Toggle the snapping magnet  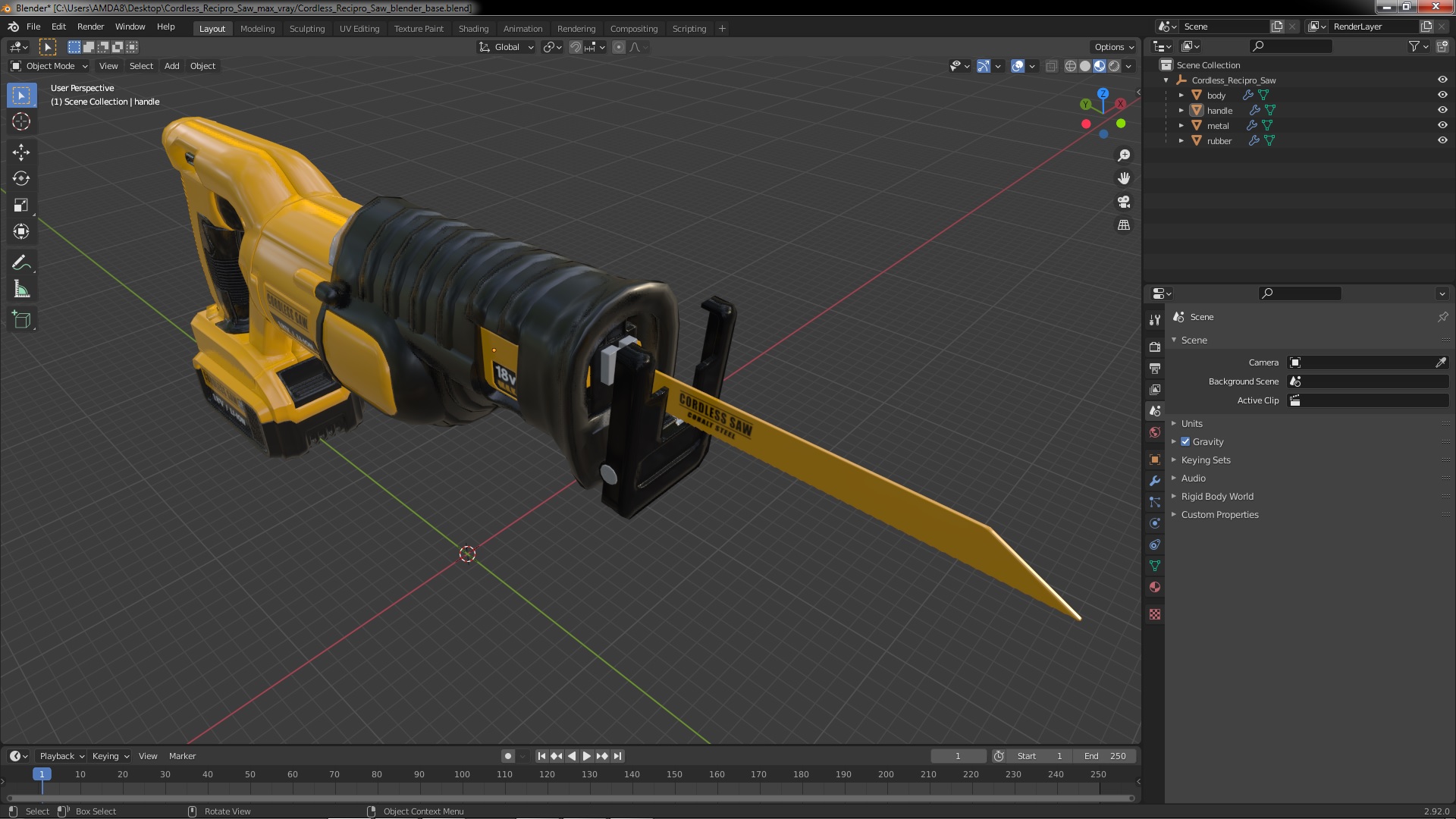[576, 47]
